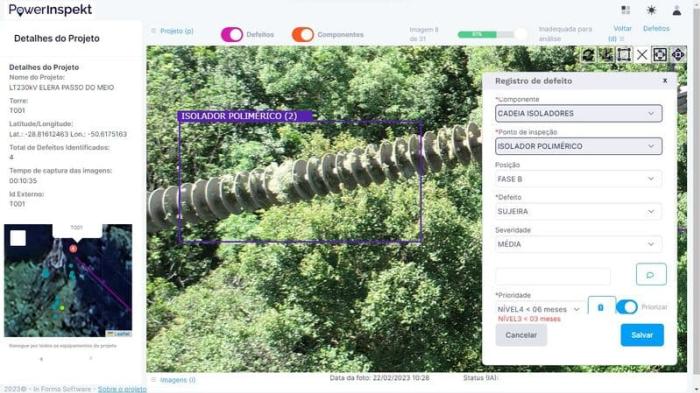Viewport: 700px width, 393px height.
Task: Click the import arrow icon in image toolbar
Action: (x=606, y=54)
